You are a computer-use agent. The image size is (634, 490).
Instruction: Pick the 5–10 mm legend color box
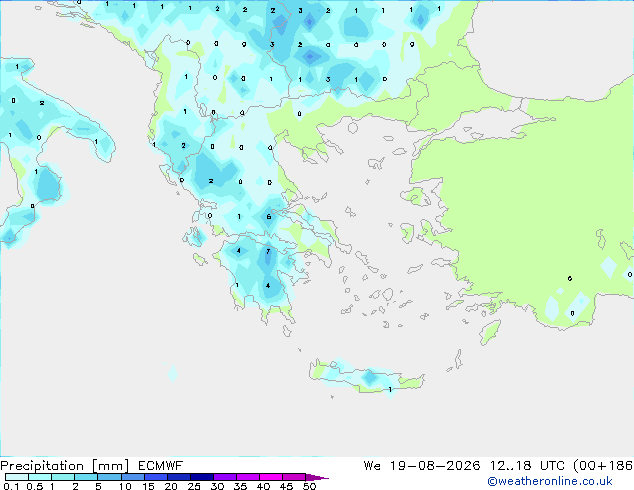[109, 477]
